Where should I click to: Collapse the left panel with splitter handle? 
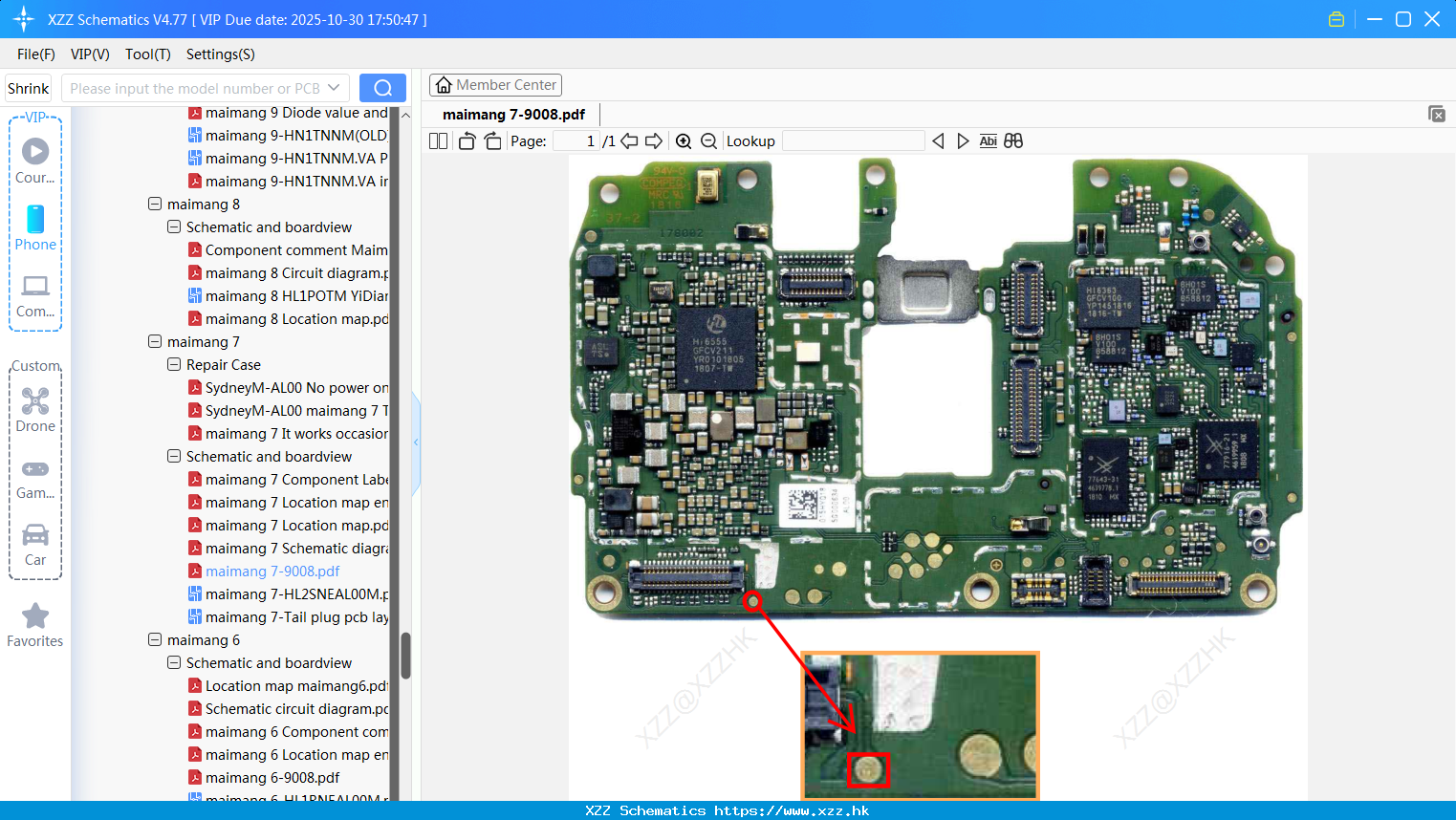(416, 442)
